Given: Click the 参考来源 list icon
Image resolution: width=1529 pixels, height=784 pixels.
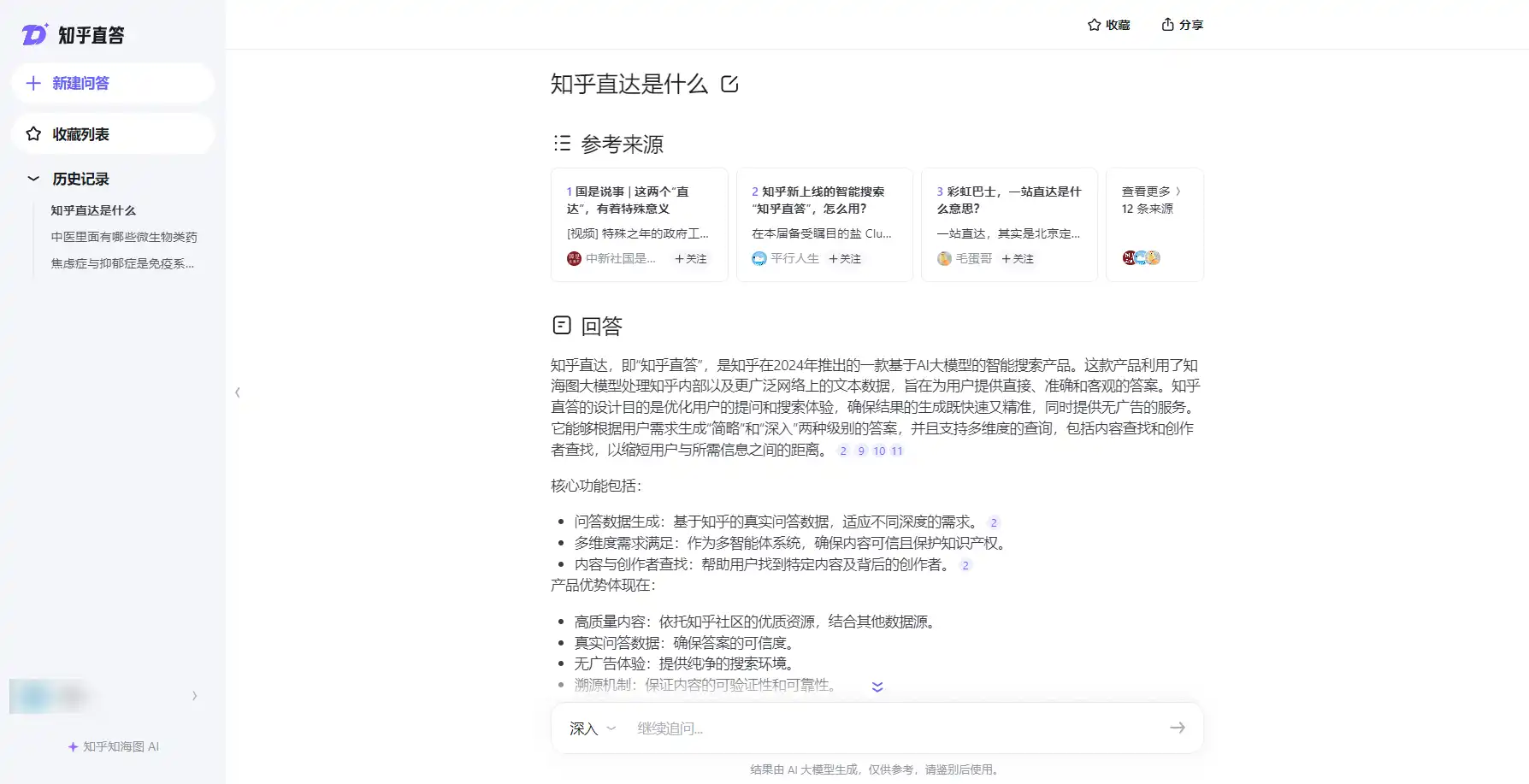Looking at the screenshot, I should click(x=562, y=144).
